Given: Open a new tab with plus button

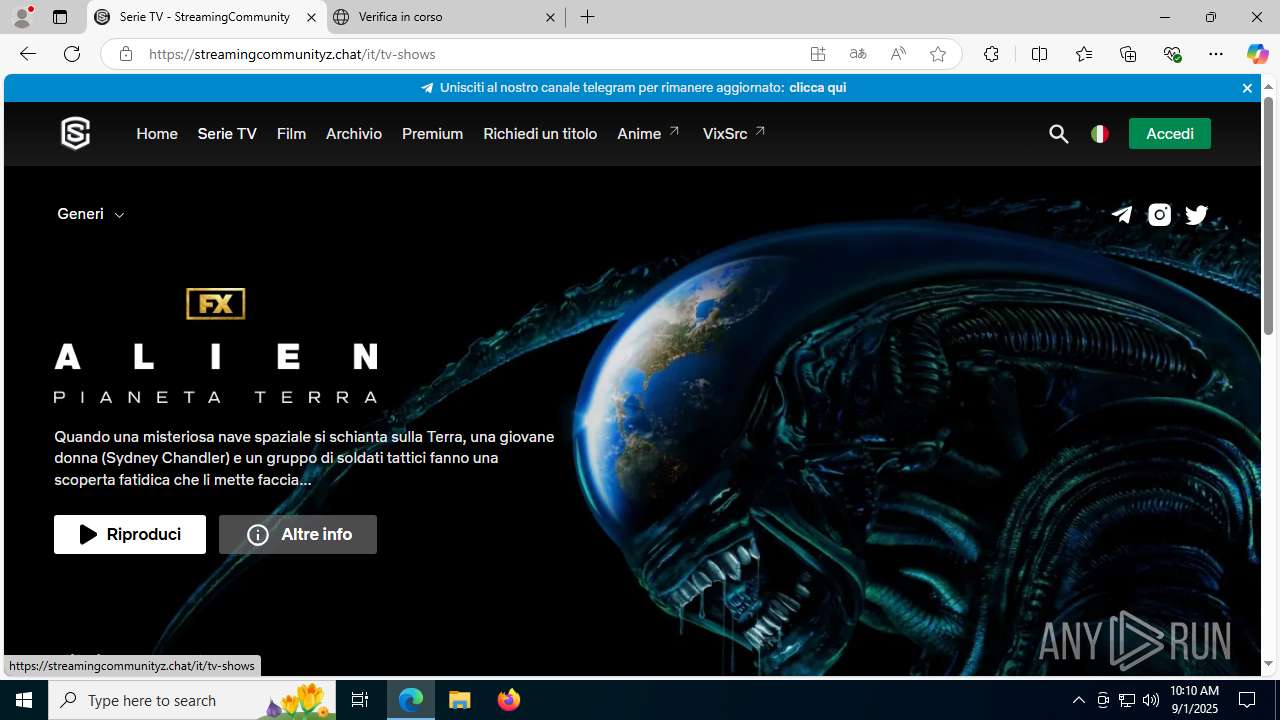Looking at the screenshot, I should pyautogui.click(x=588, y=17).
